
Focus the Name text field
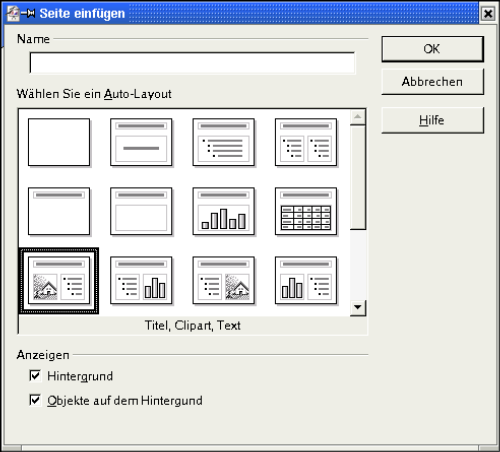click(x=192, y=63)
